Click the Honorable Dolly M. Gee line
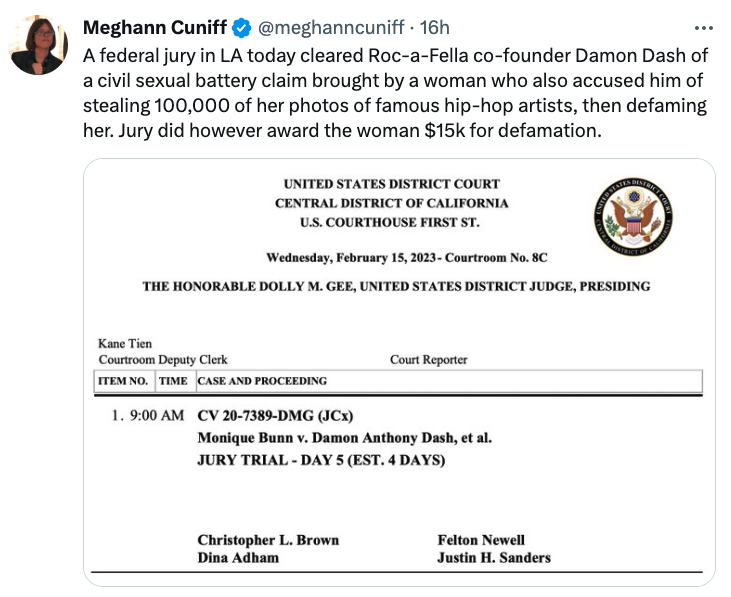Viewport: 731px width, 597px height. [x=396, y=286]
